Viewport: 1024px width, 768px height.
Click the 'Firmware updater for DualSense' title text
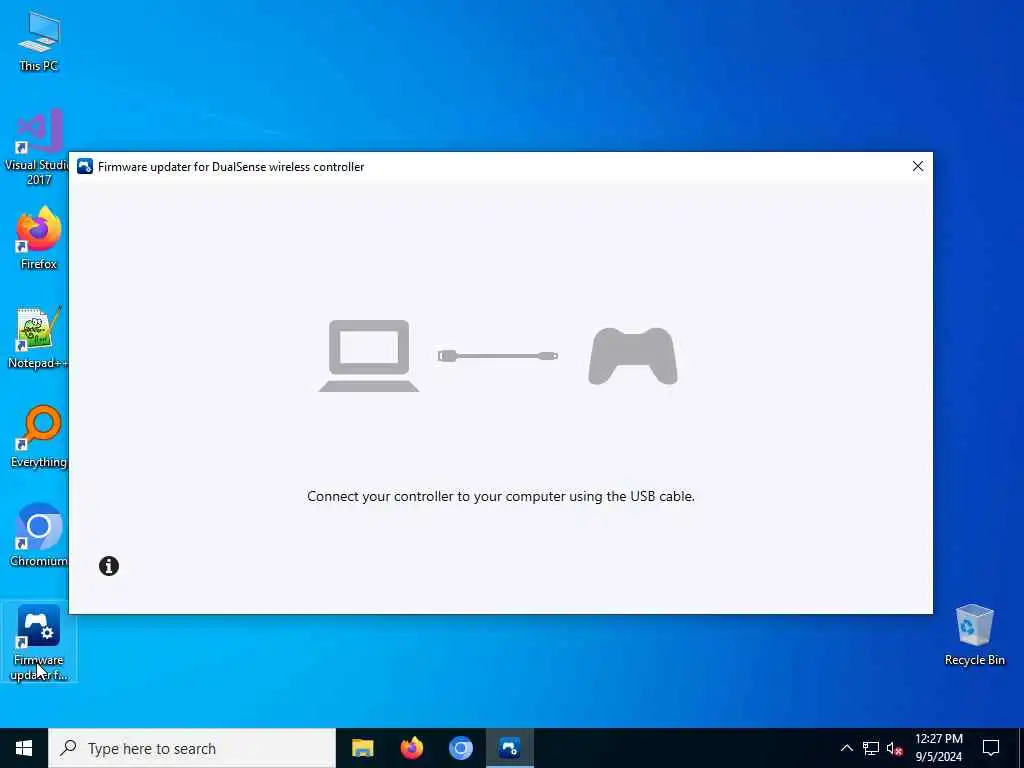point(231,167)
